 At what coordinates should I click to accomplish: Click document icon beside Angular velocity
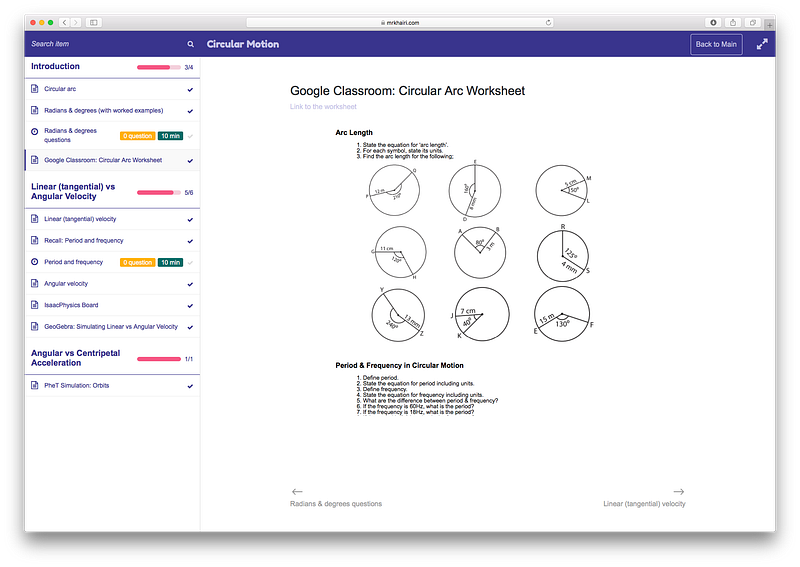pos(35,283)
